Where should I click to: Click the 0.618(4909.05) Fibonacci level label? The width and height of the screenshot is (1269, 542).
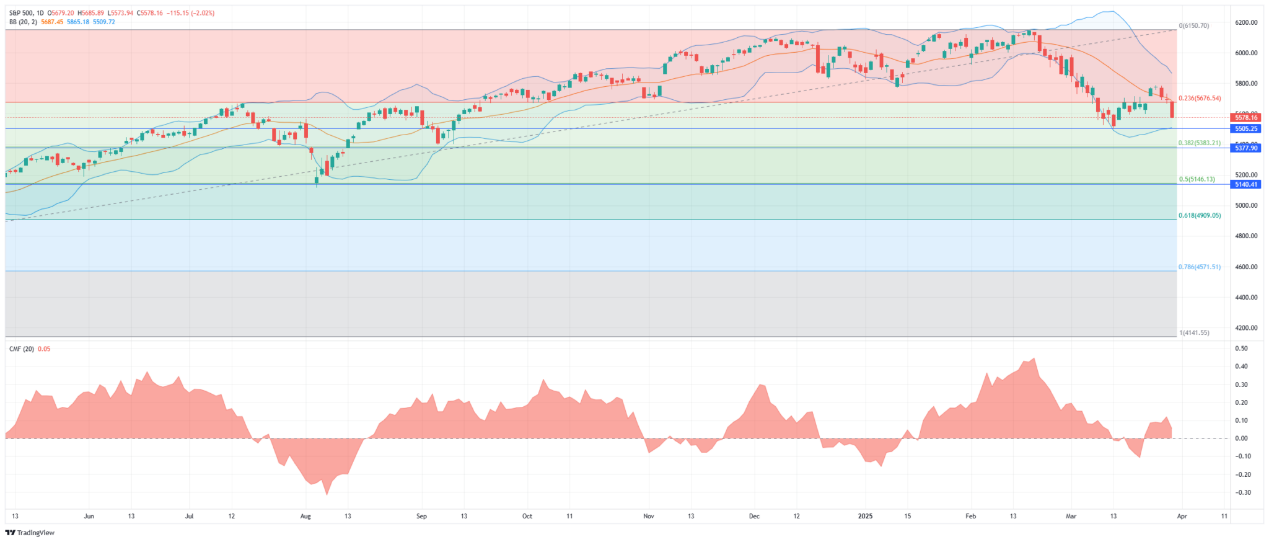[x=1201, y=215]
